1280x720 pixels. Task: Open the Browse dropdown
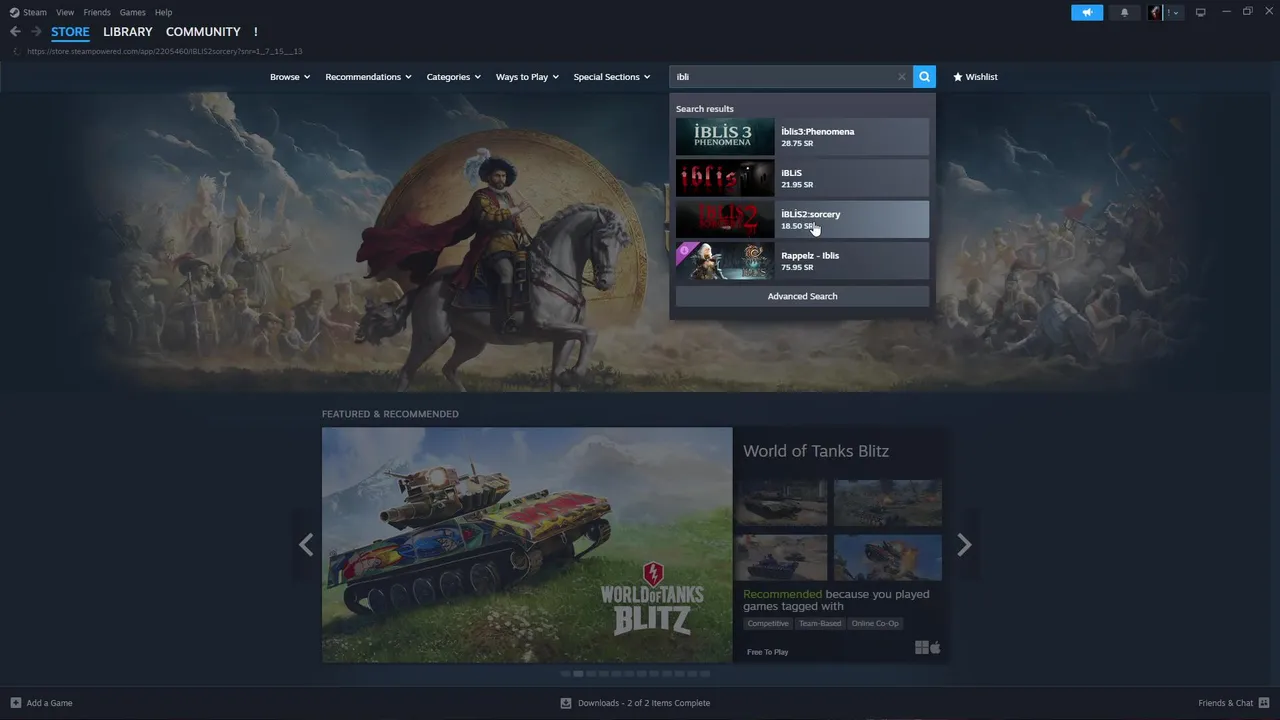point(290,77)
